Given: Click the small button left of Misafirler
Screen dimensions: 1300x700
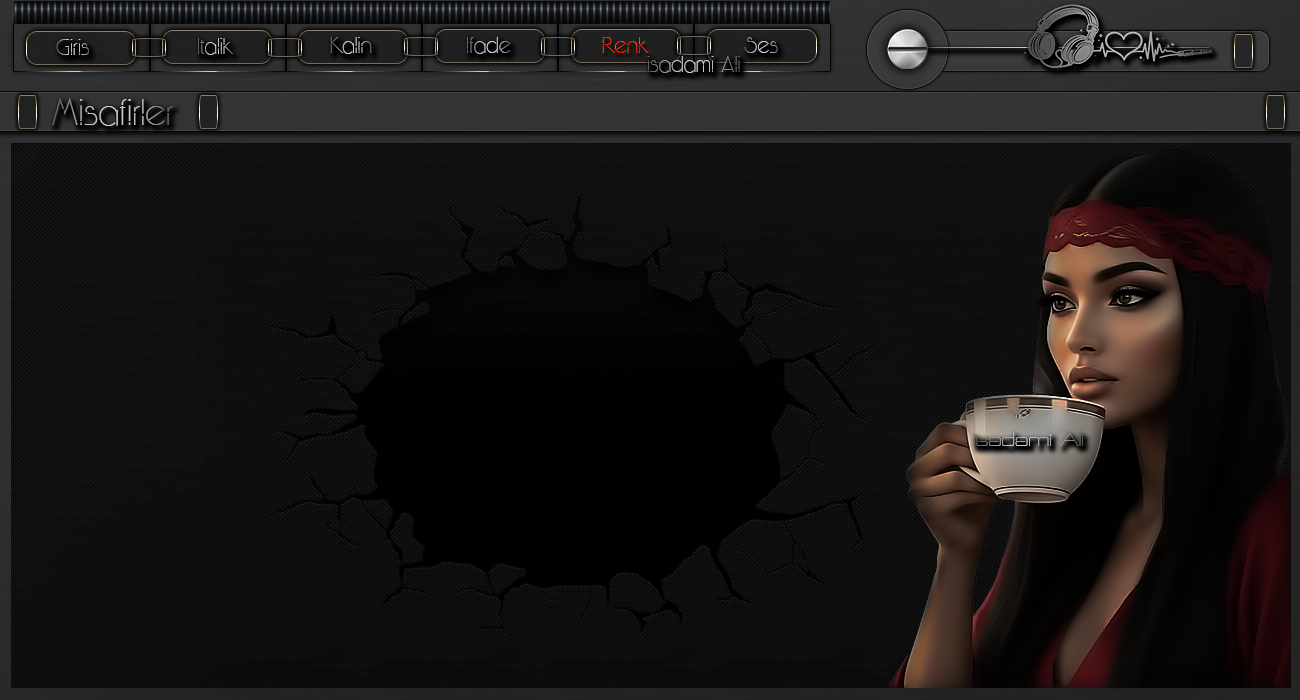Looking at the screenshot, I should (27, 112).
